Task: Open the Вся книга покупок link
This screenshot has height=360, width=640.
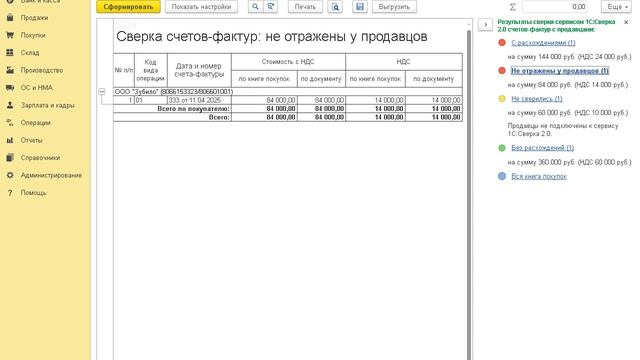Action: point(539,176)
